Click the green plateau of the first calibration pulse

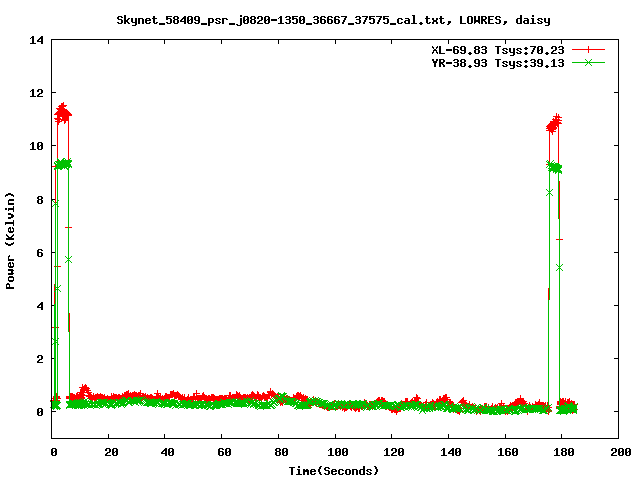tap(63, 164)
